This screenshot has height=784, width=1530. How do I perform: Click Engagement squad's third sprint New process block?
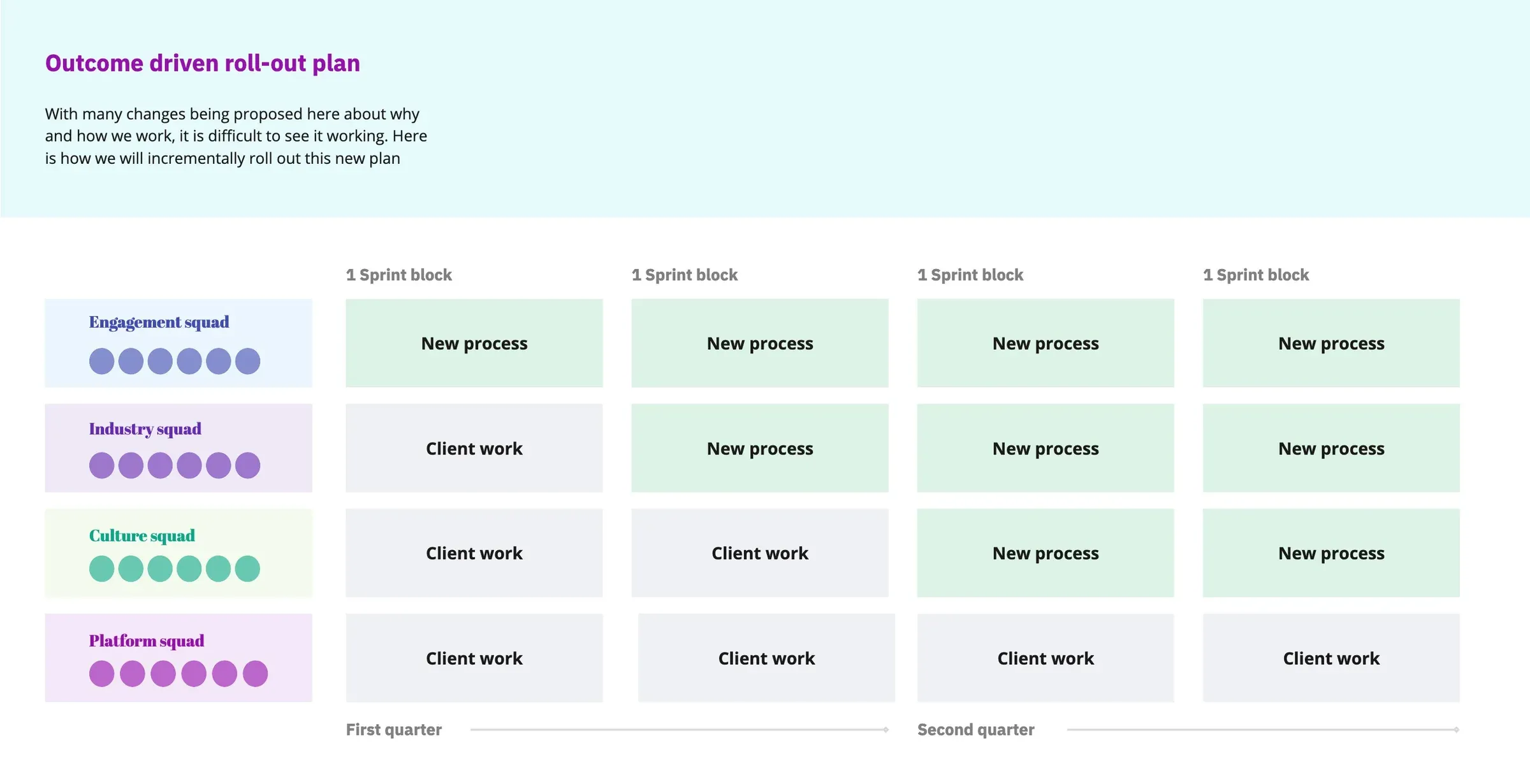tap(1045, 343)
